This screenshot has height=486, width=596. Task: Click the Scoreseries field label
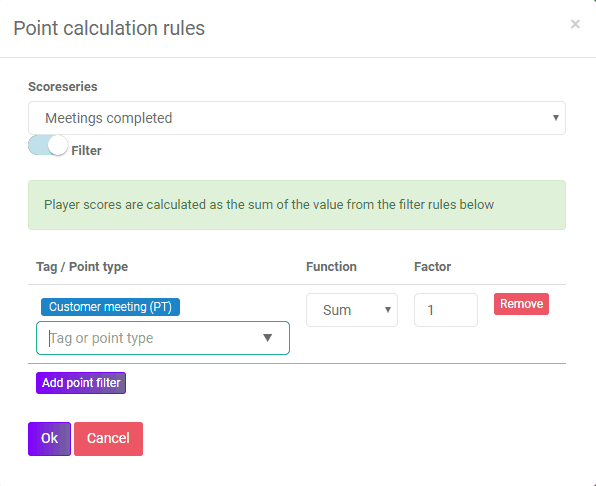click(63, 86)
